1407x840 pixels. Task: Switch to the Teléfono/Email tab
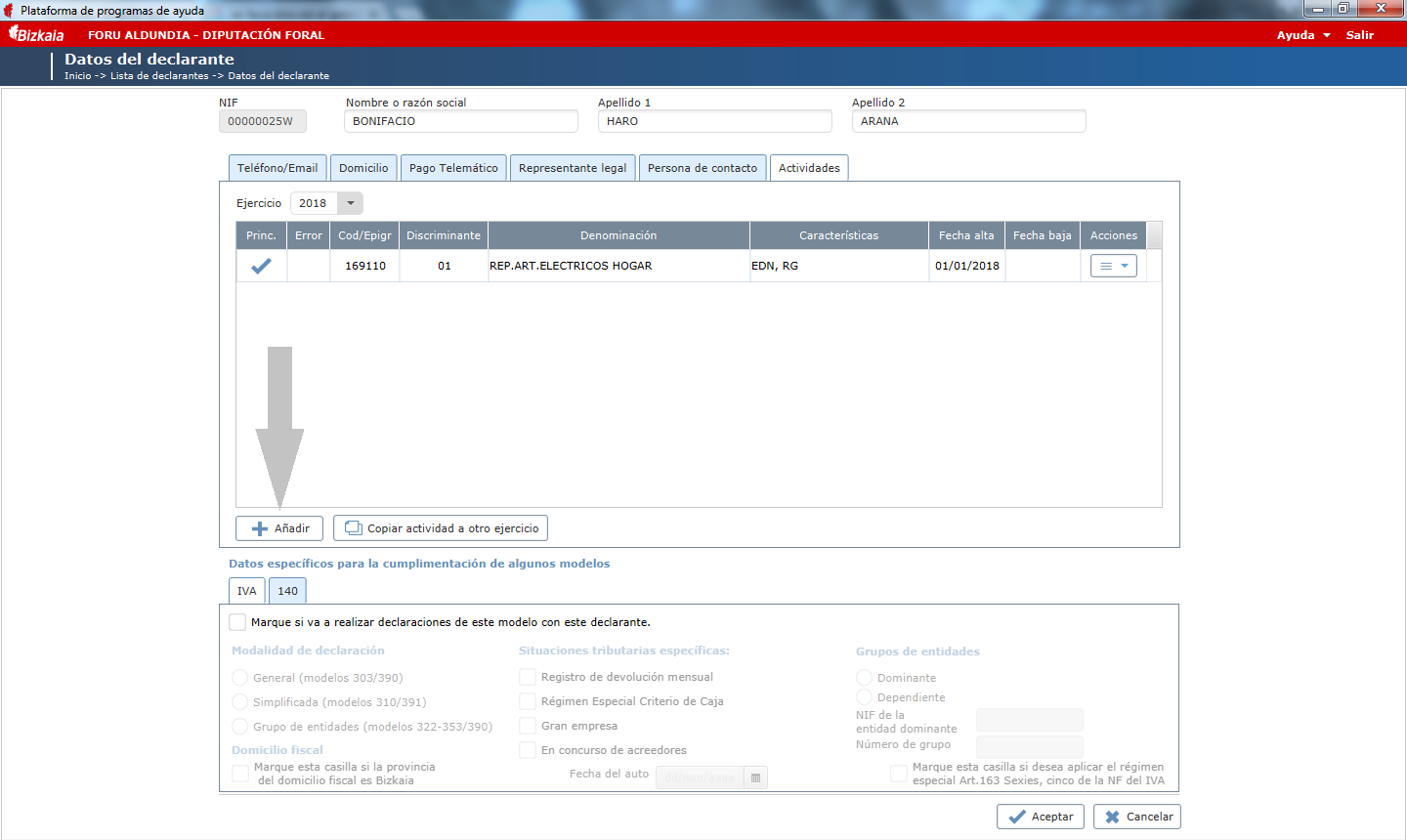(277, 168)
